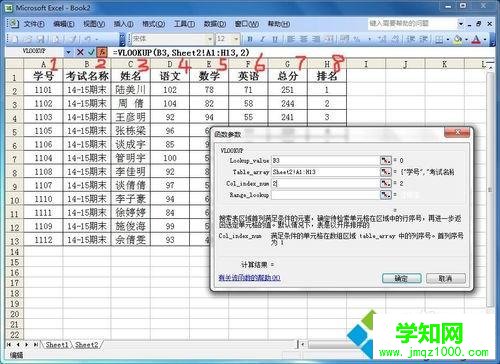The height and width of the screenshot is (364, 500).
Task: Click the Save toolbar icon
Action: click(41, 39)
